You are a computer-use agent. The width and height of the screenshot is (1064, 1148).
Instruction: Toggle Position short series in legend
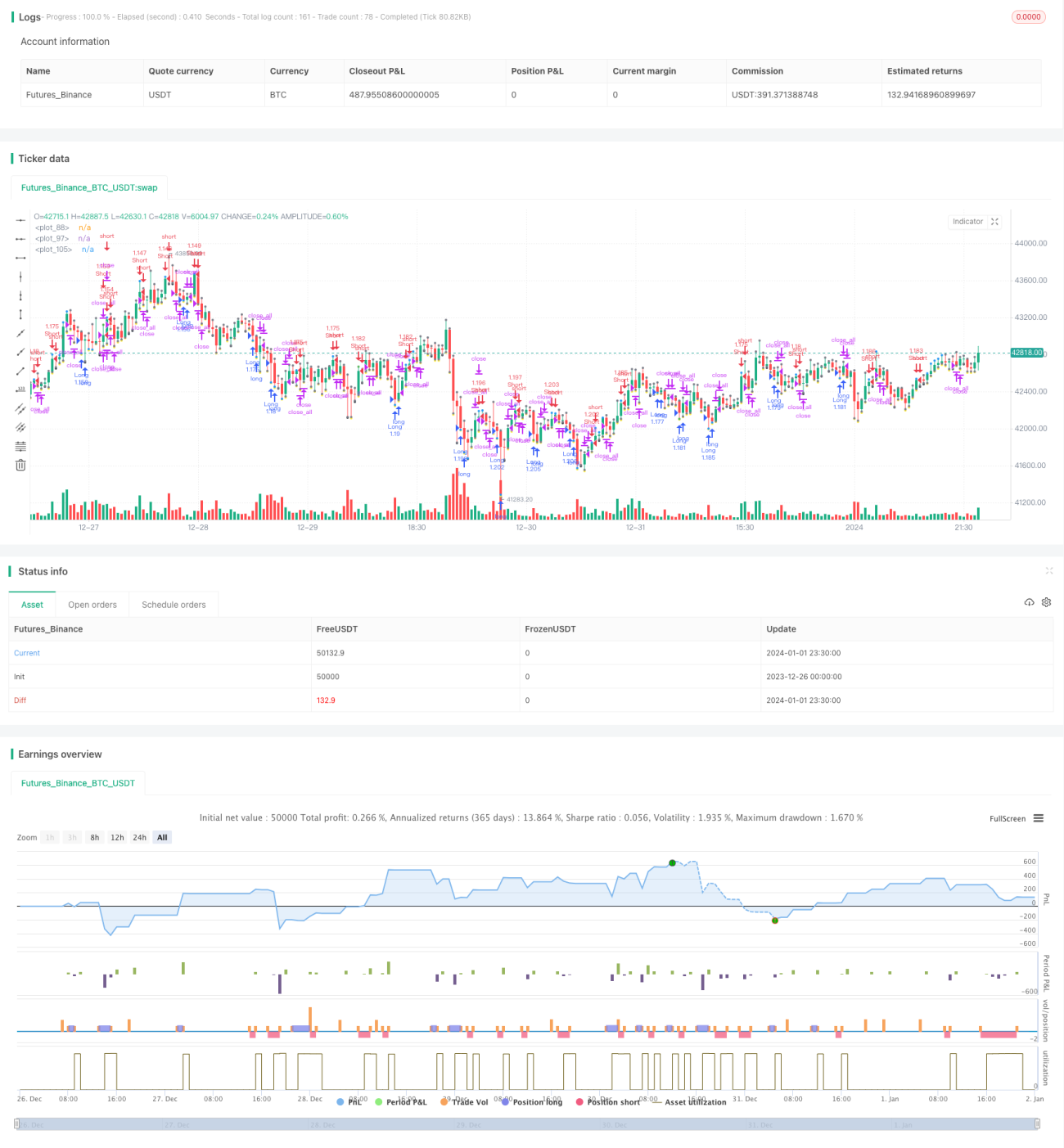pyautogui.click(x=608, y=1102)
